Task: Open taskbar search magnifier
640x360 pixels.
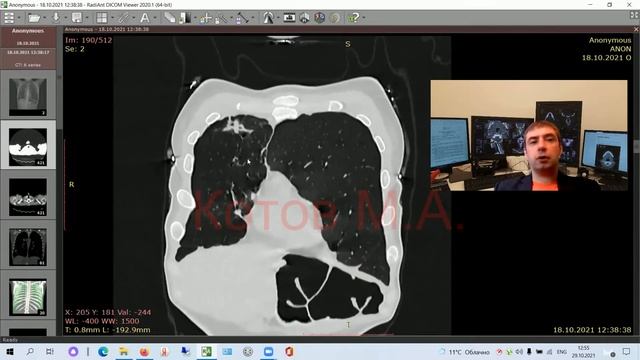Action: (x=30, y=351)
